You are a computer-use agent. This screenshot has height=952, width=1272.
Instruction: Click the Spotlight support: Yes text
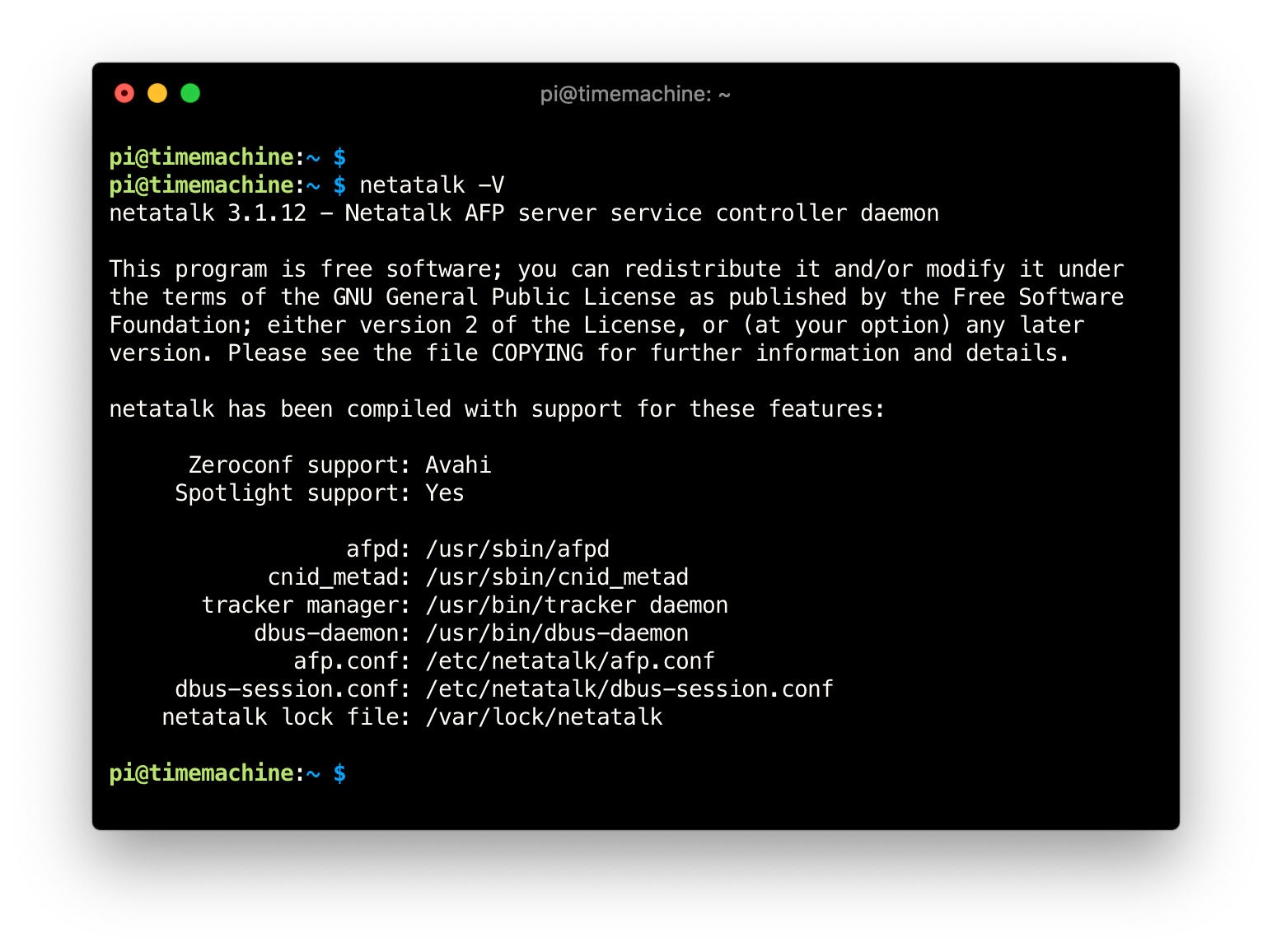point(318,492)
